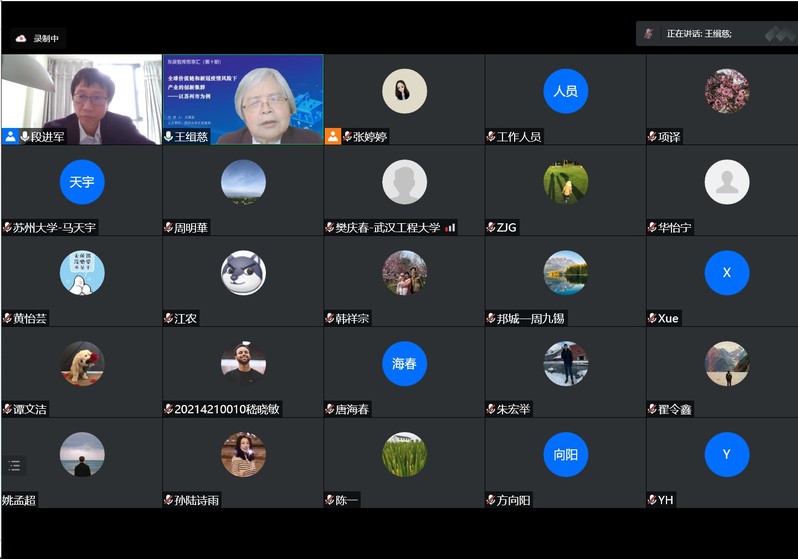Click the husky avatar of 江农

[242, 272]
